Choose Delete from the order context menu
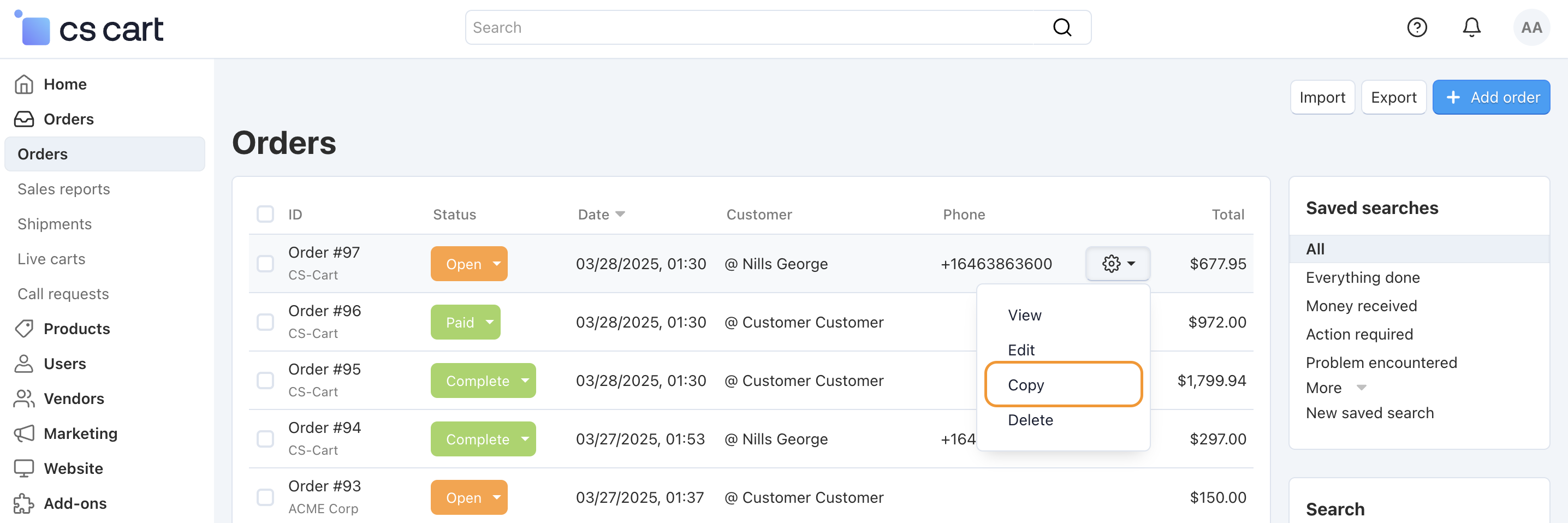The image size is (1568, 523). click(x=1030, y=420)
